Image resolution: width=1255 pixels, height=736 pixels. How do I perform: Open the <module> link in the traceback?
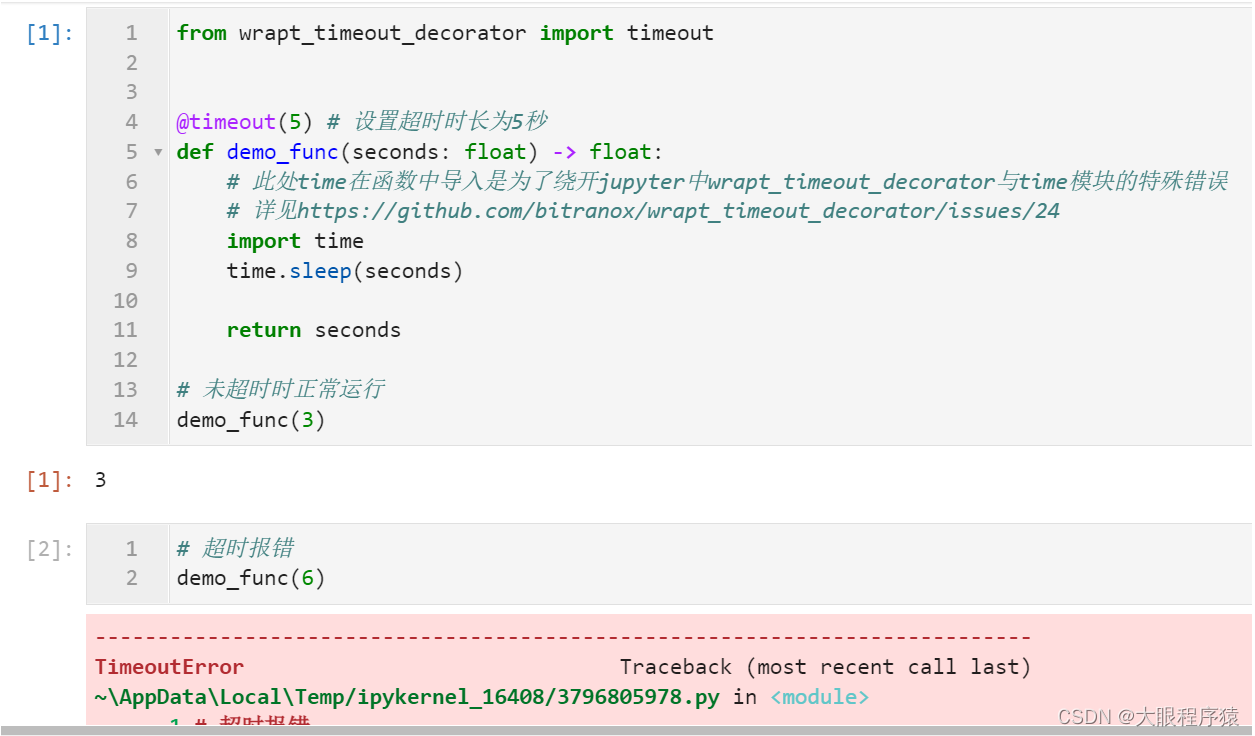(x=818, y=696)
